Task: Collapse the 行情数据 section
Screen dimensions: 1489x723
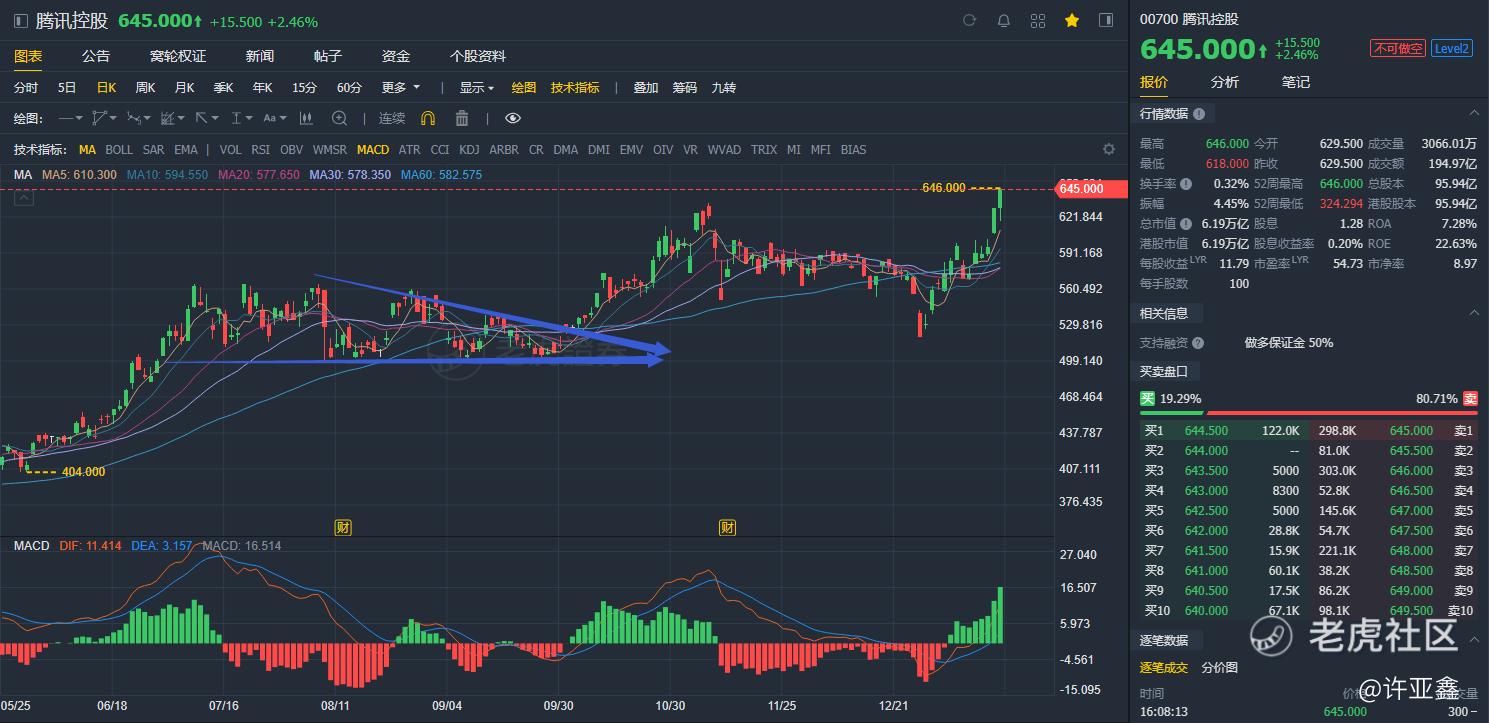Action: tap(1473, 114)
